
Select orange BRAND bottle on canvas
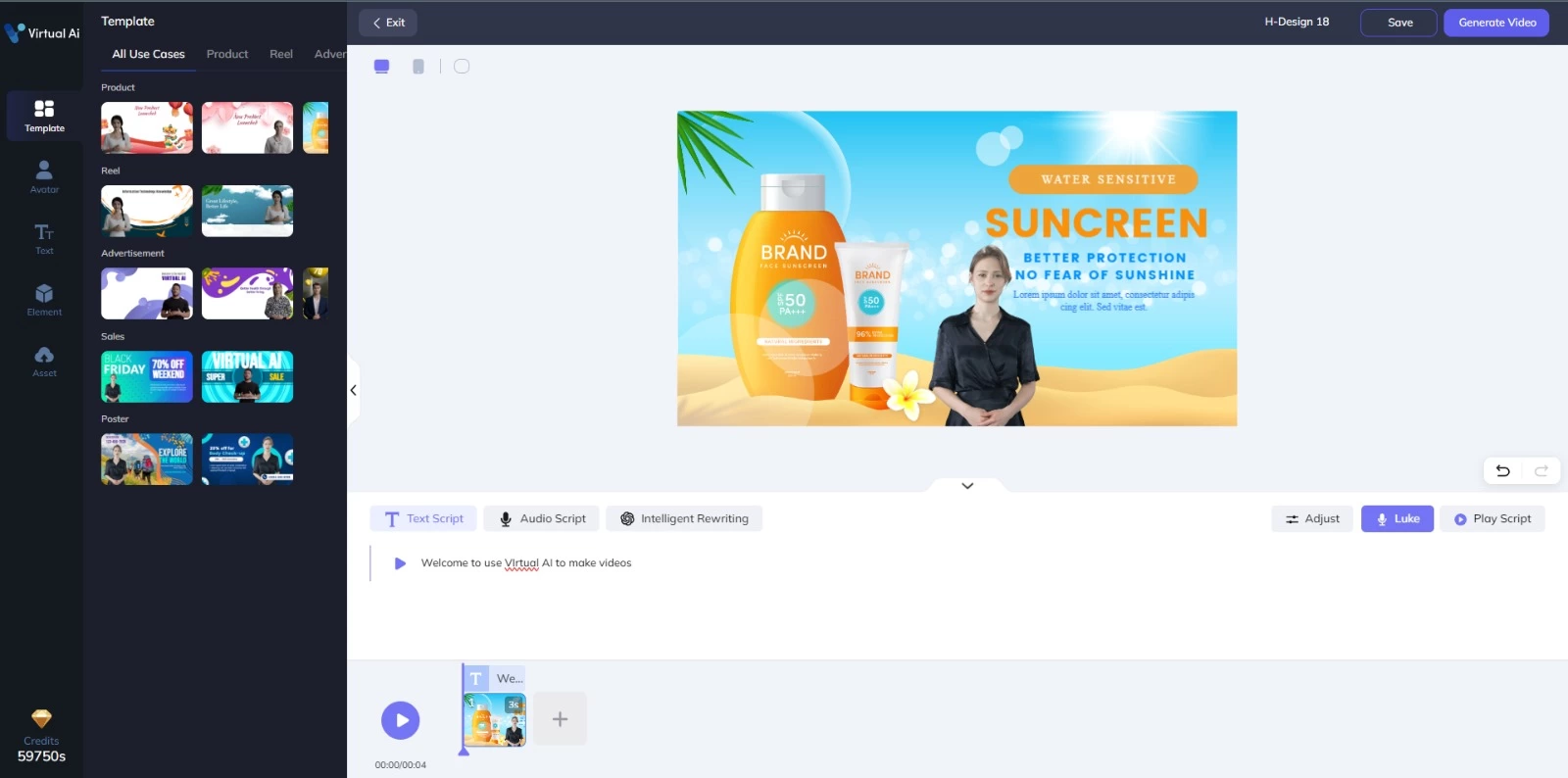[x=790, y=289]
